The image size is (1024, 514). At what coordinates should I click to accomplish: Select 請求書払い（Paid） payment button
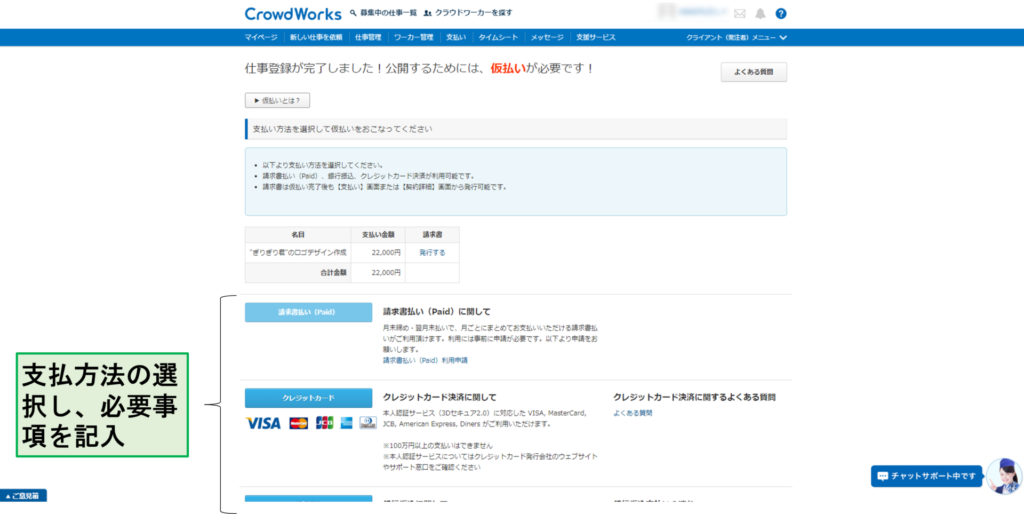[308, 312]
